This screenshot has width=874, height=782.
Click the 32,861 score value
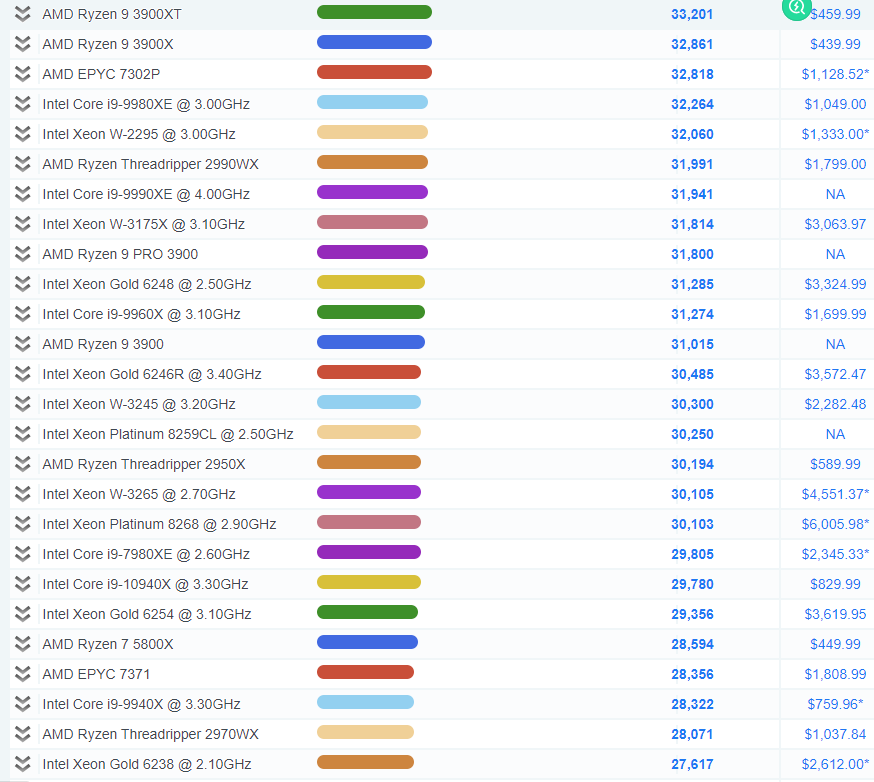[692, 44]
